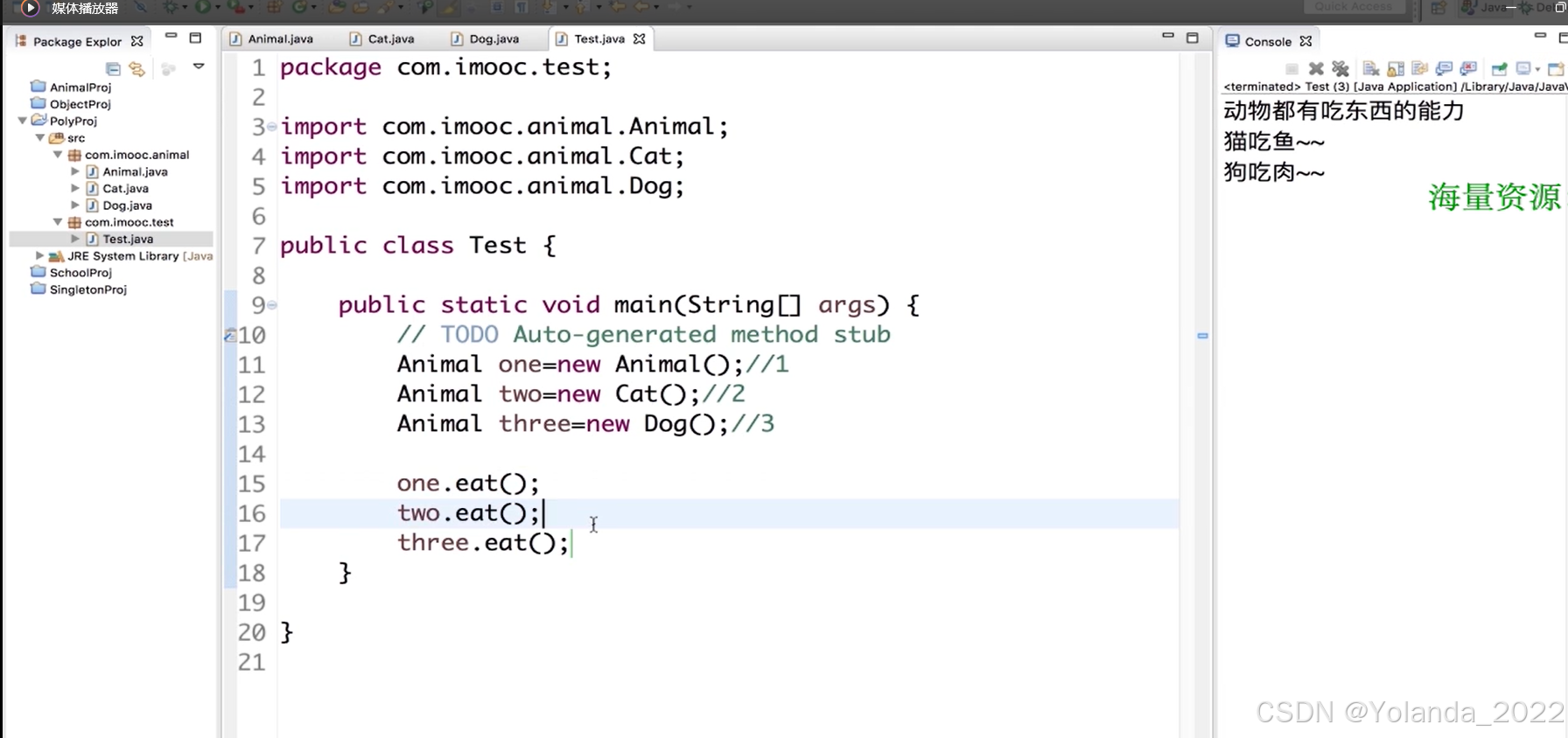Collapse the com.imooc.test package
The width and height of the screenshot is (1568, 738).
[x=57, y=222]
